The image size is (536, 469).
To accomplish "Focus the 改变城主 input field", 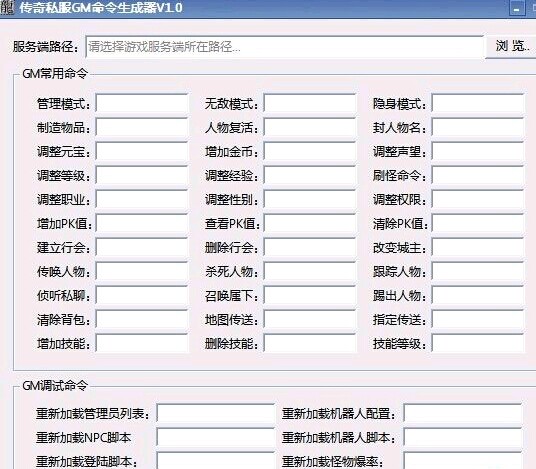I will [x=478, y=247].
